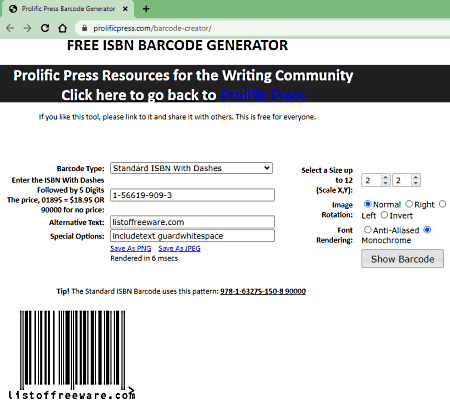The height and width of the screenshot is (401, 450).
Task: Click the Scale X value field
Action: [371, 180]
